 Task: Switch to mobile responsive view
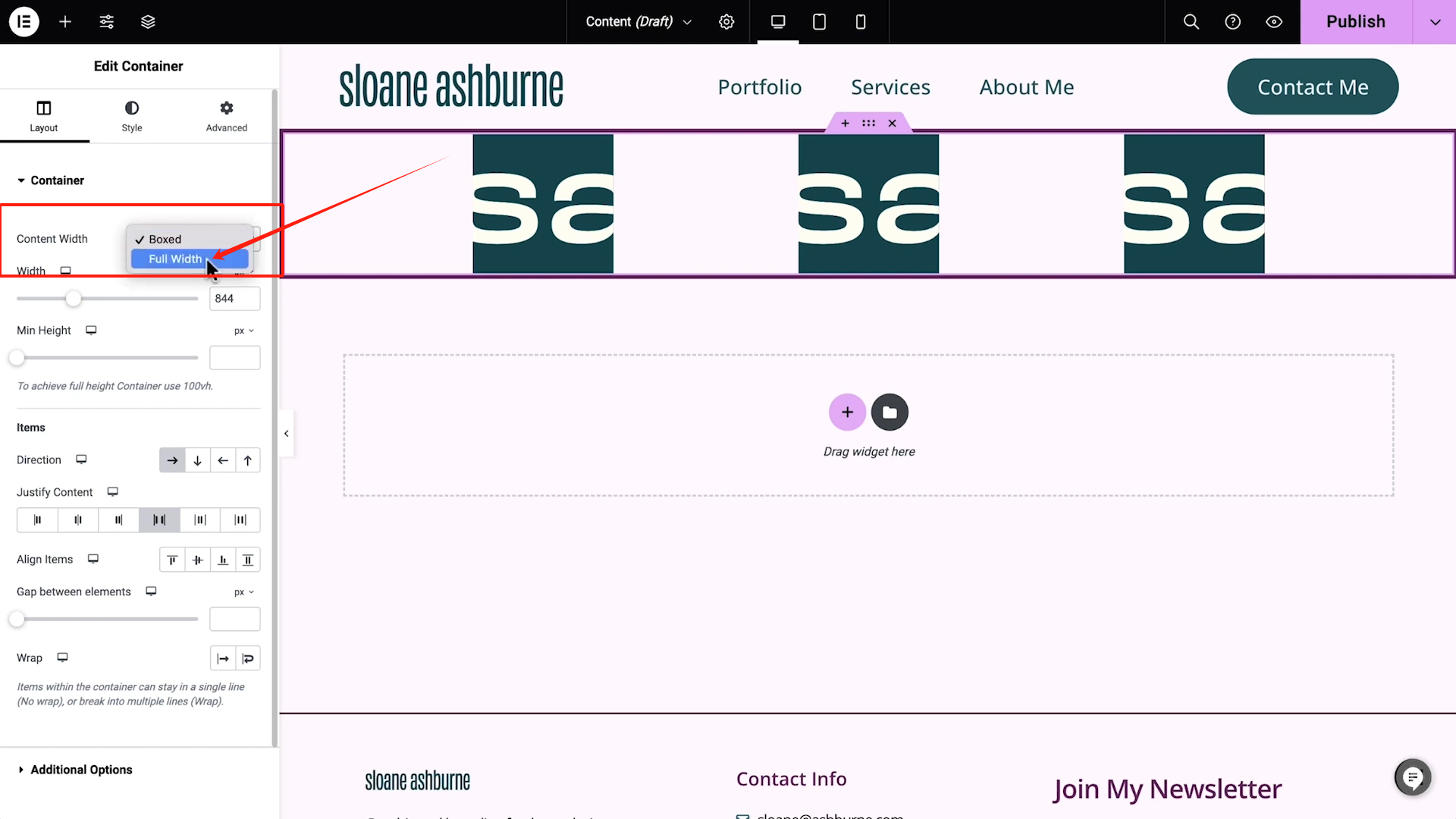[860, 21]
